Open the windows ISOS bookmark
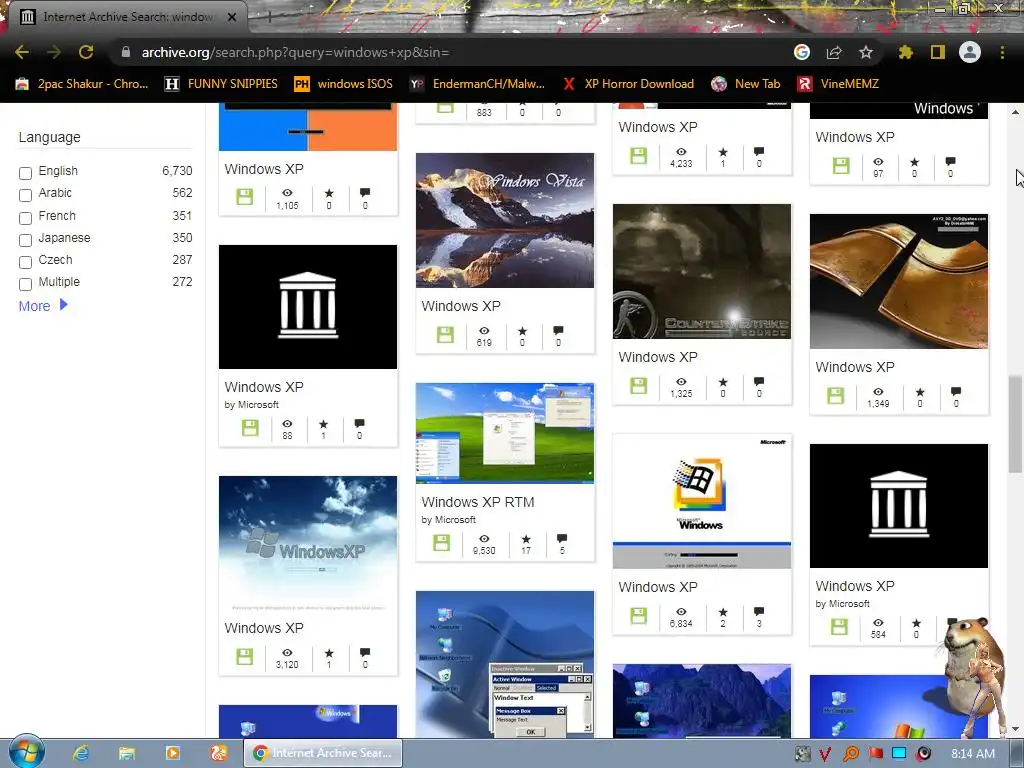This screenshot has height=768, width=1024. coord(344,84)
